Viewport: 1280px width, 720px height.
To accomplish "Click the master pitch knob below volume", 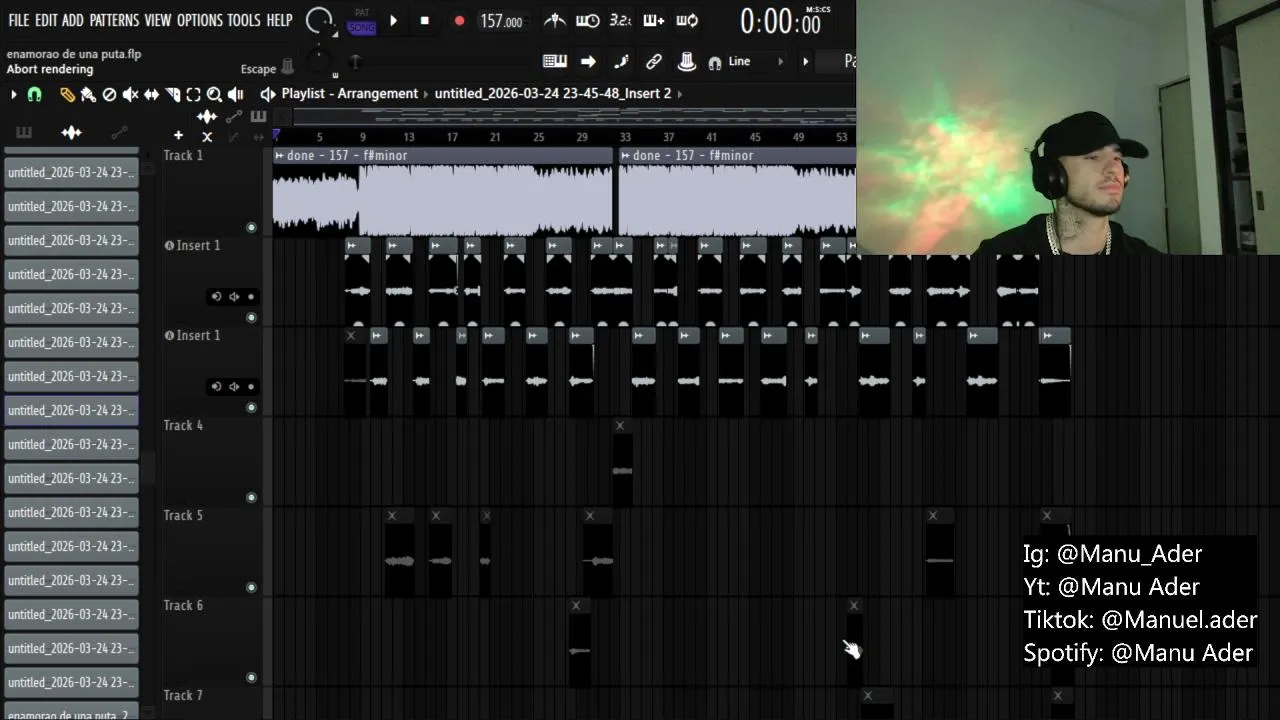I will click(319, 63).
